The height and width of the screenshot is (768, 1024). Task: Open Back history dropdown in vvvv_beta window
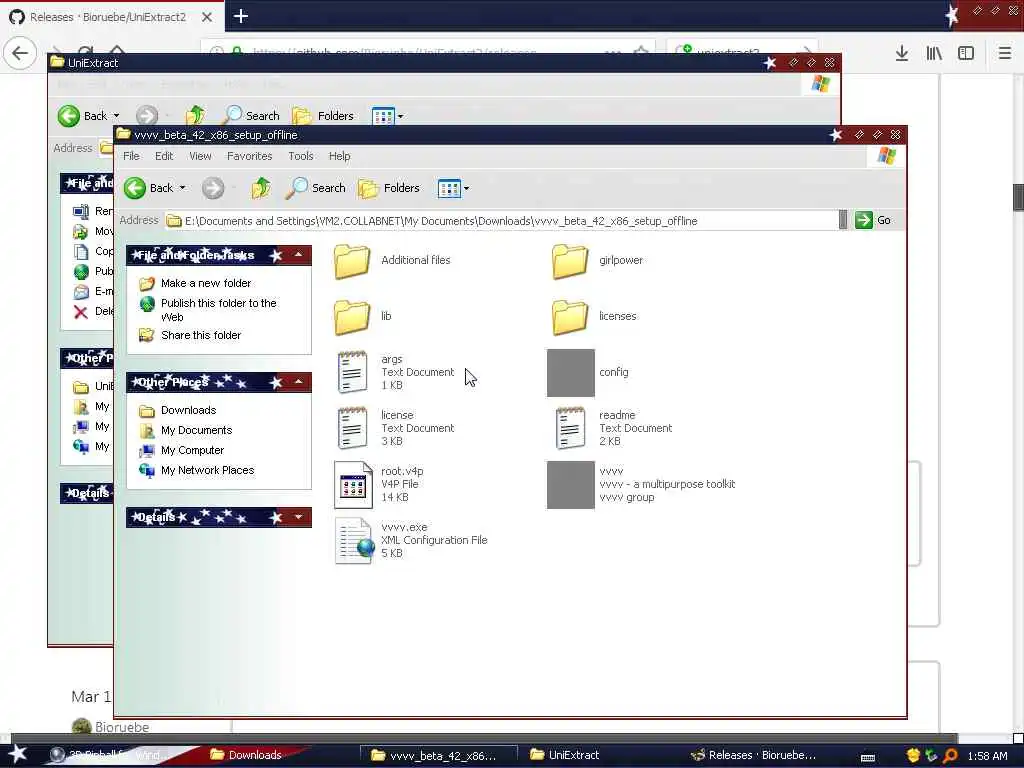(x=183, y=188)
